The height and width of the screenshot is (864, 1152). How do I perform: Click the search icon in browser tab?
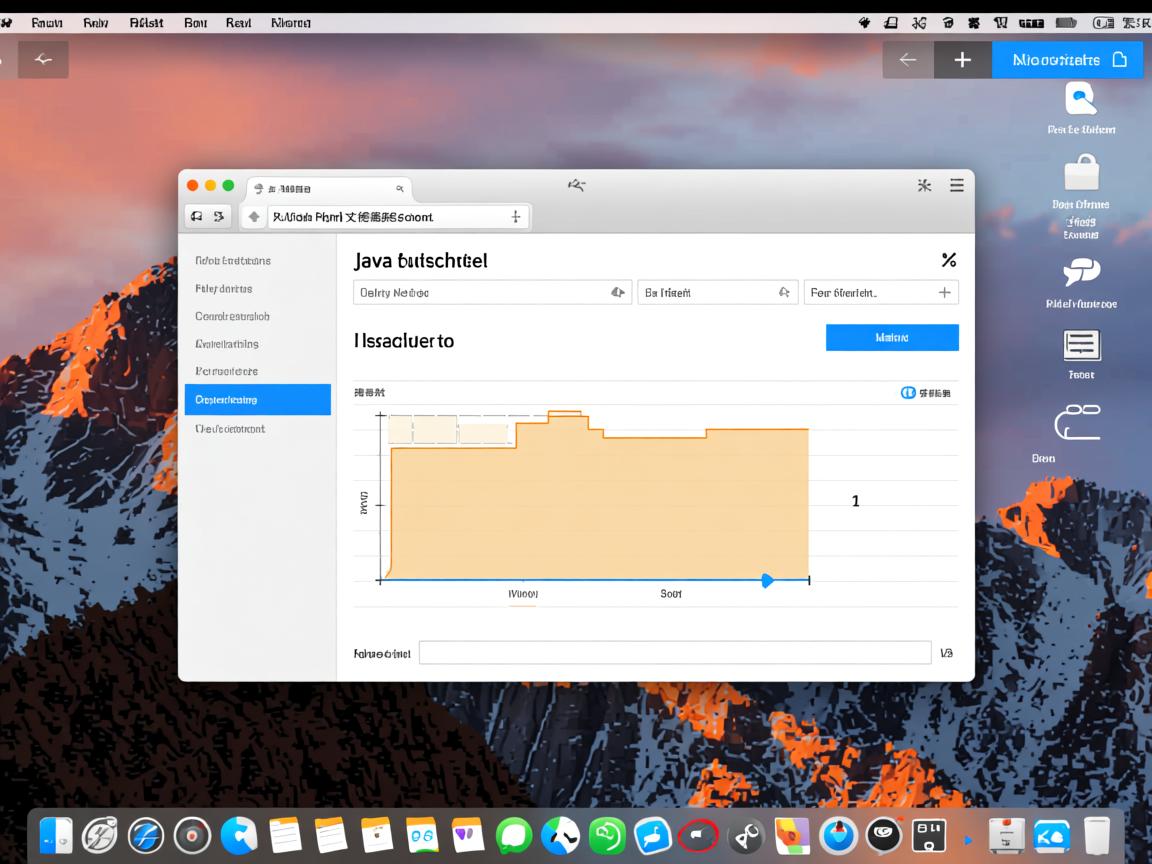(400, 188)
